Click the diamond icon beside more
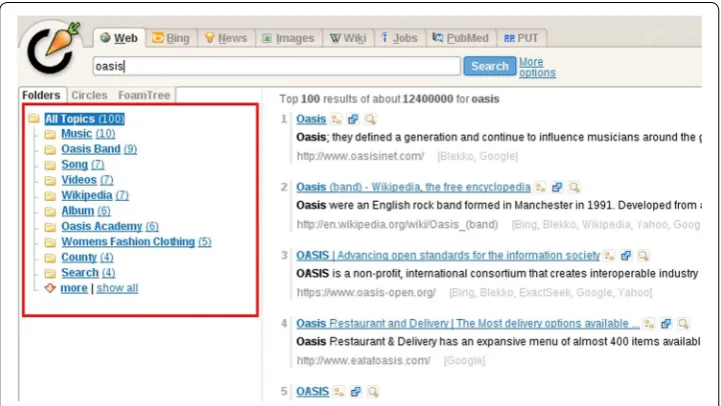Screen dimensions: 721x406 (50, 288)
